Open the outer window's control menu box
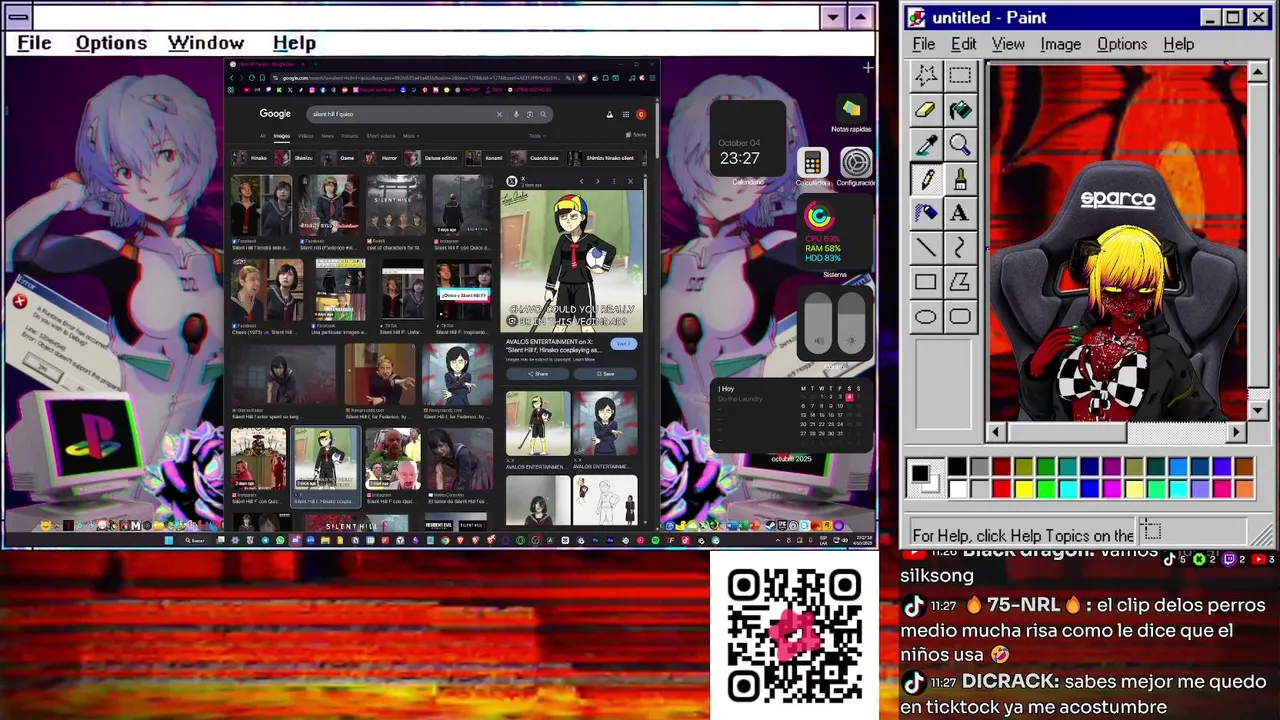The image size is (1280, 720). 19,17
